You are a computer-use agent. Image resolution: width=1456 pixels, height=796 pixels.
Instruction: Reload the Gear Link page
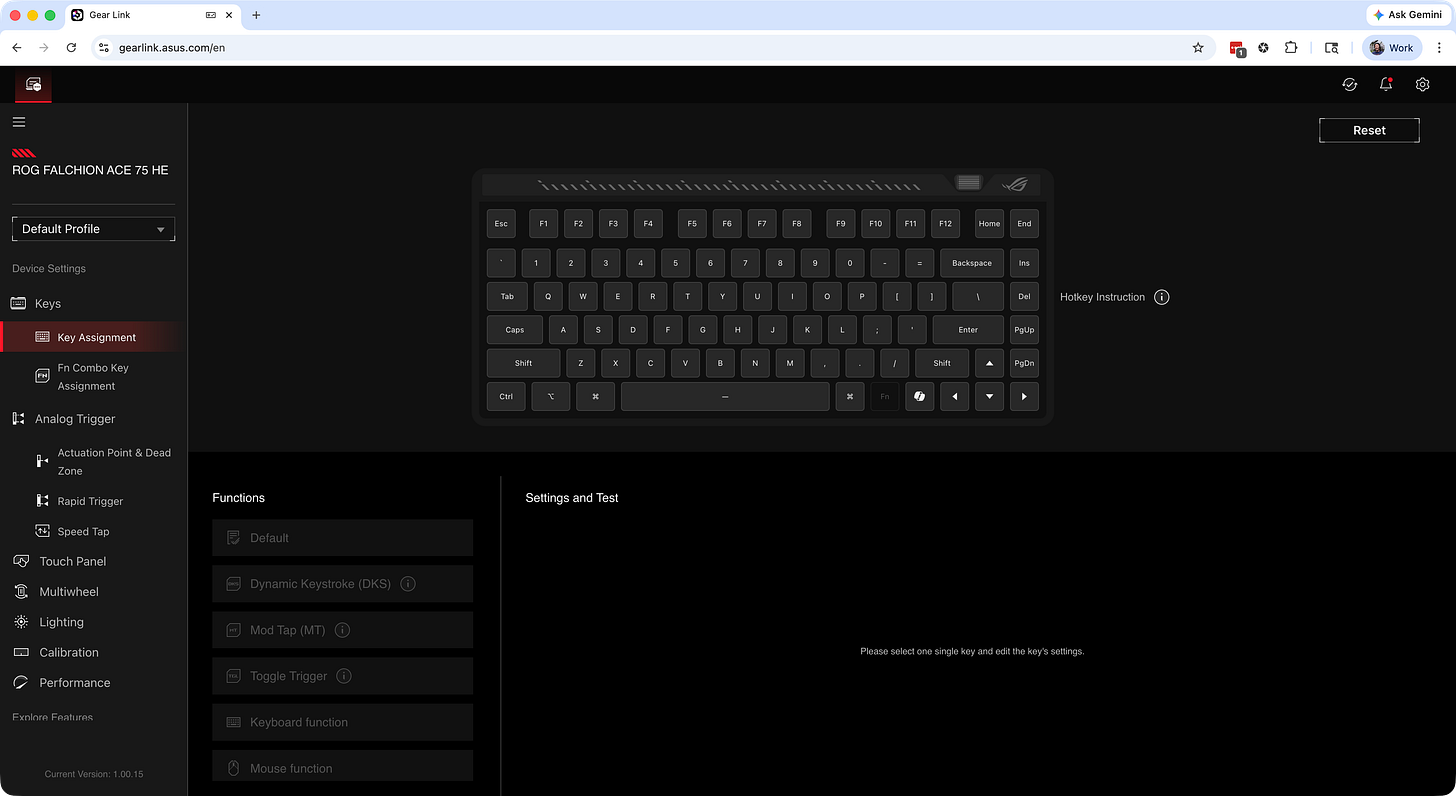tap(71, 47)
